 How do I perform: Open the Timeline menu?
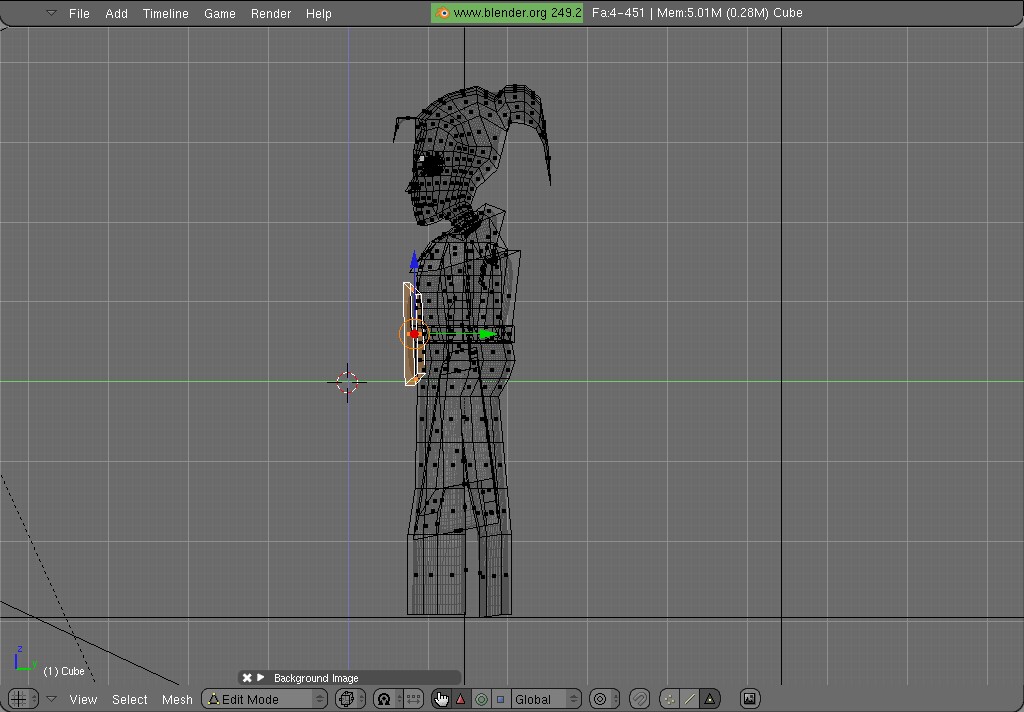tap(165, 13)
